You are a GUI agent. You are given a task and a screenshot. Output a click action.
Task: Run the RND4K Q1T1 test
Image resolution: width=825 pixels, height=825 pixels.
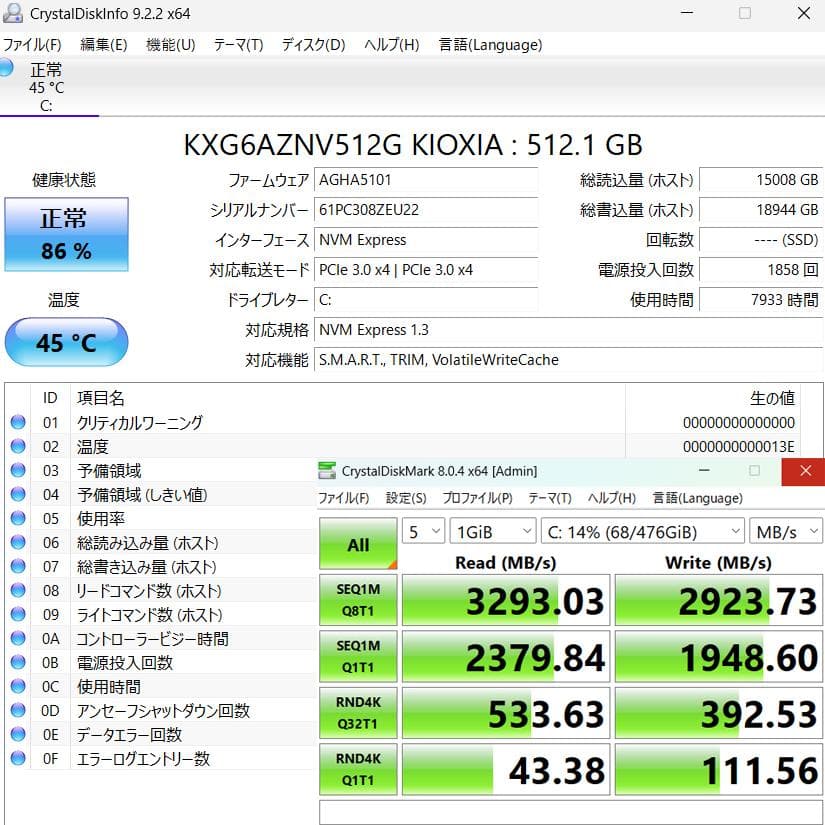[358, 769]
